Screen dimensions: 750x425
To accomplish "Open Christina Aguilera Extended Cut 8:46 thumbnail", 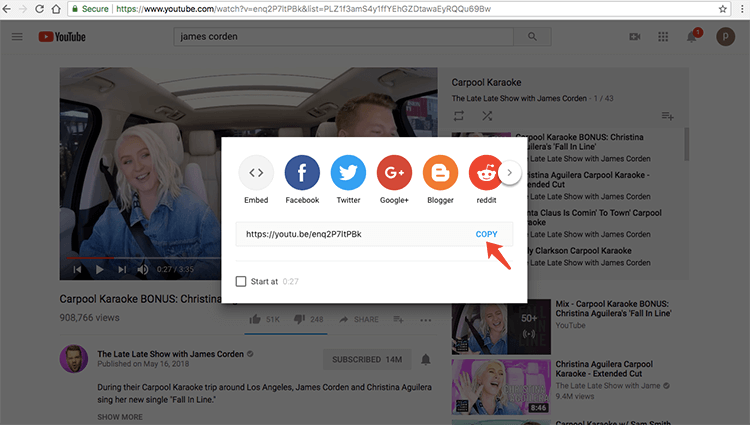I will [x=501, y=387].
